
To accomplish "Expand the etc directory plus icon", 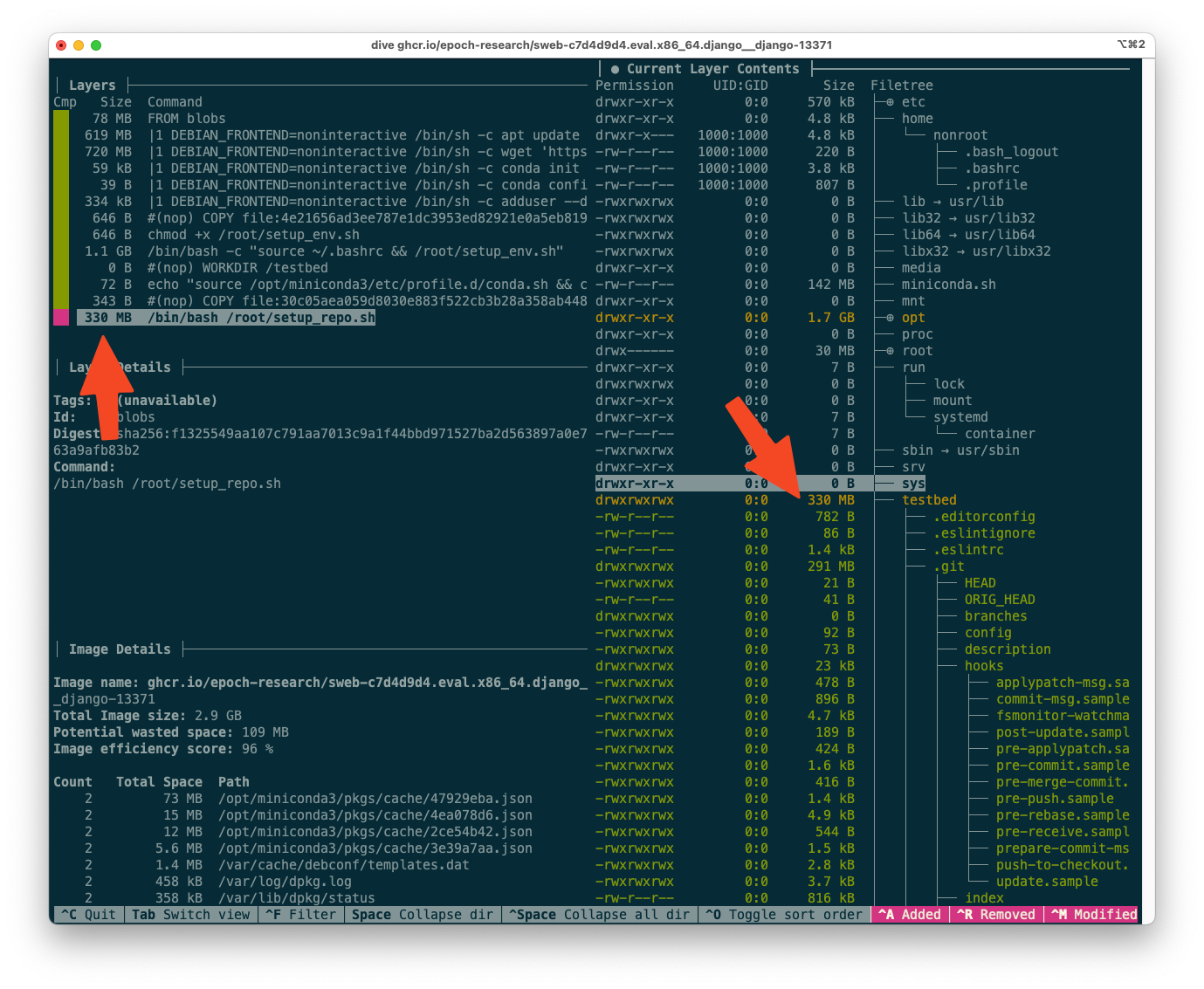I will pos(890,102).
